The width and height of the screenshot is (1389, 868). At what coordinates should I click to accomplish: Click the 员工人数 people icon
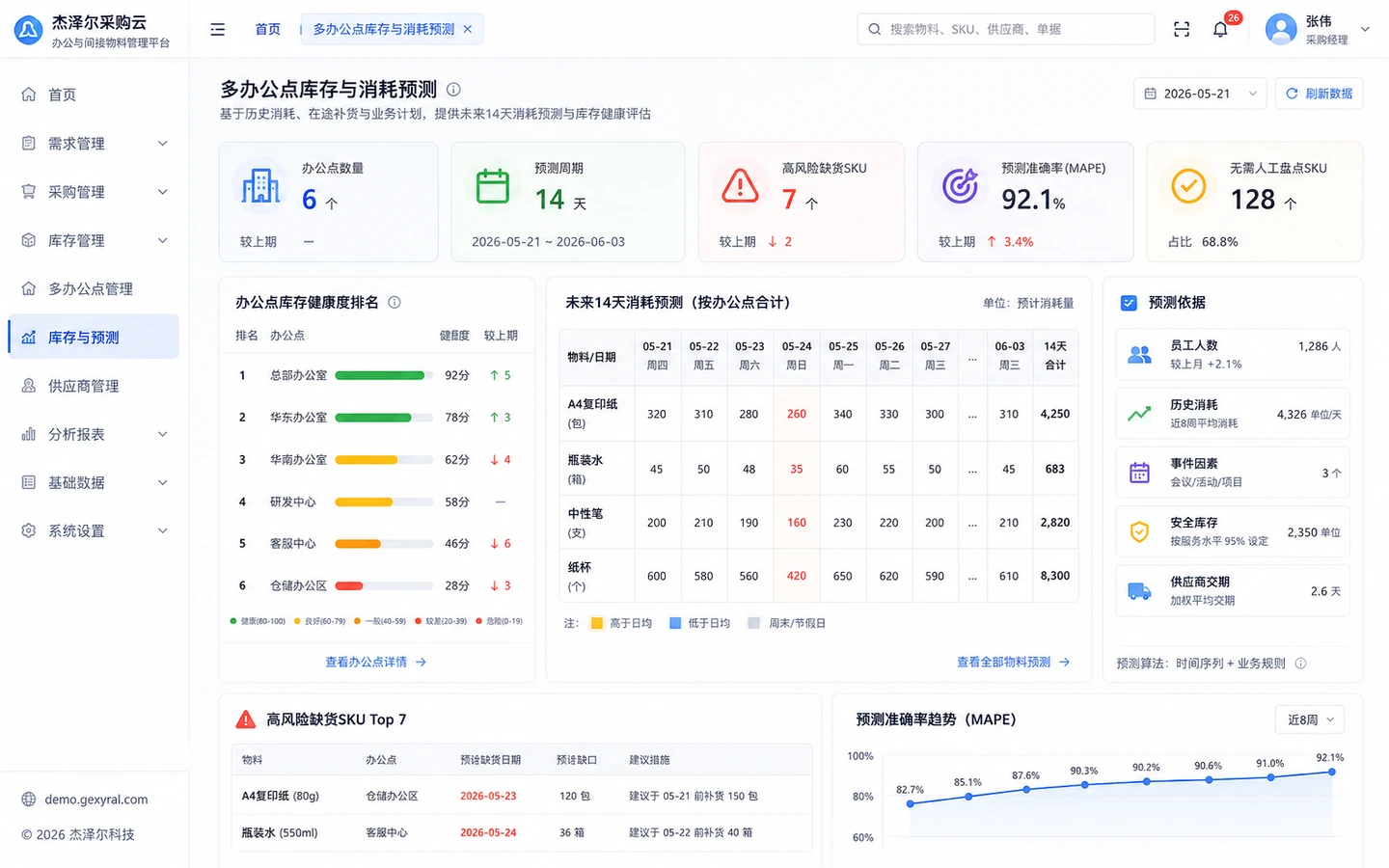pyautogui.click(x=1139, y=355)
